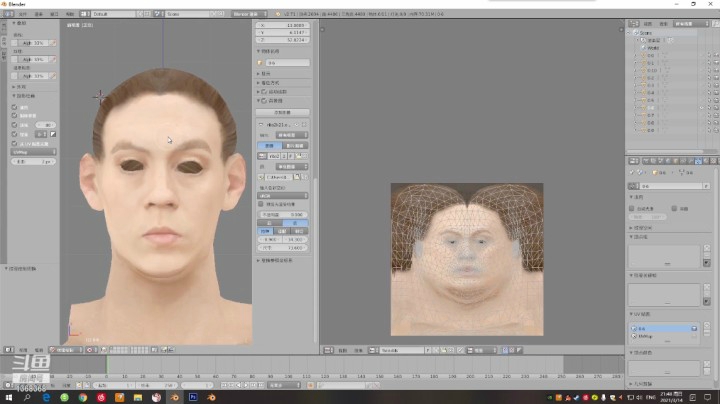Image resolution: width=720 pixels, height=404 pixels.
Task: Click the UV editor type icon
Action: [x=328, y=350]
